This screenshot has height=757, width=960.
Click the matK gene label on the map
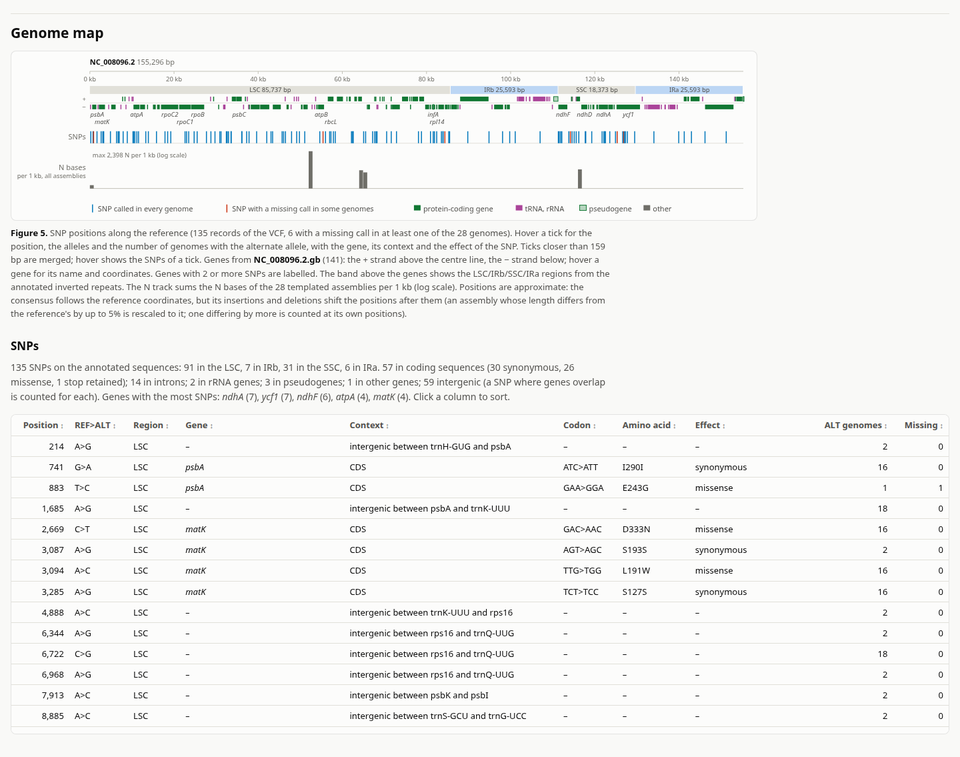tap(102, 122)
